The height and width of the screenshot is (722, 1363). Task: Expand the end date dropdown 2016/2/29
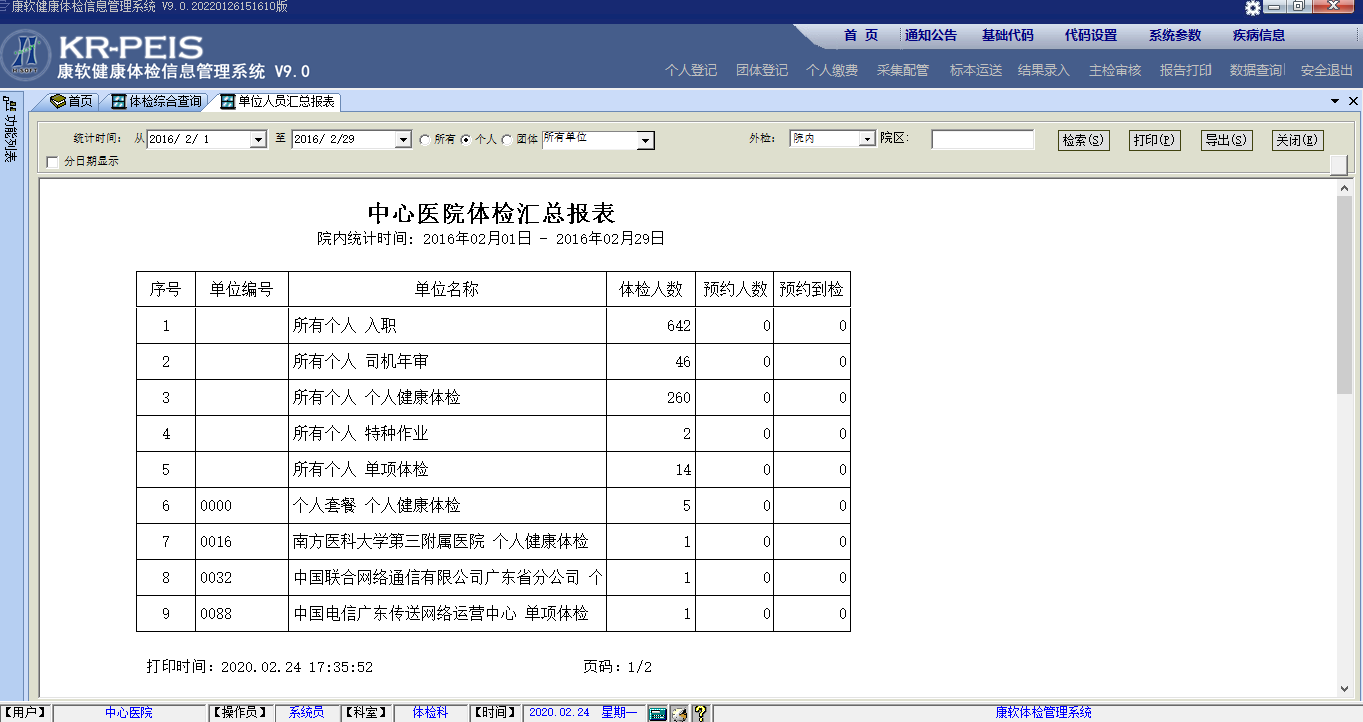pyautogui.click(x=403, y=140)
